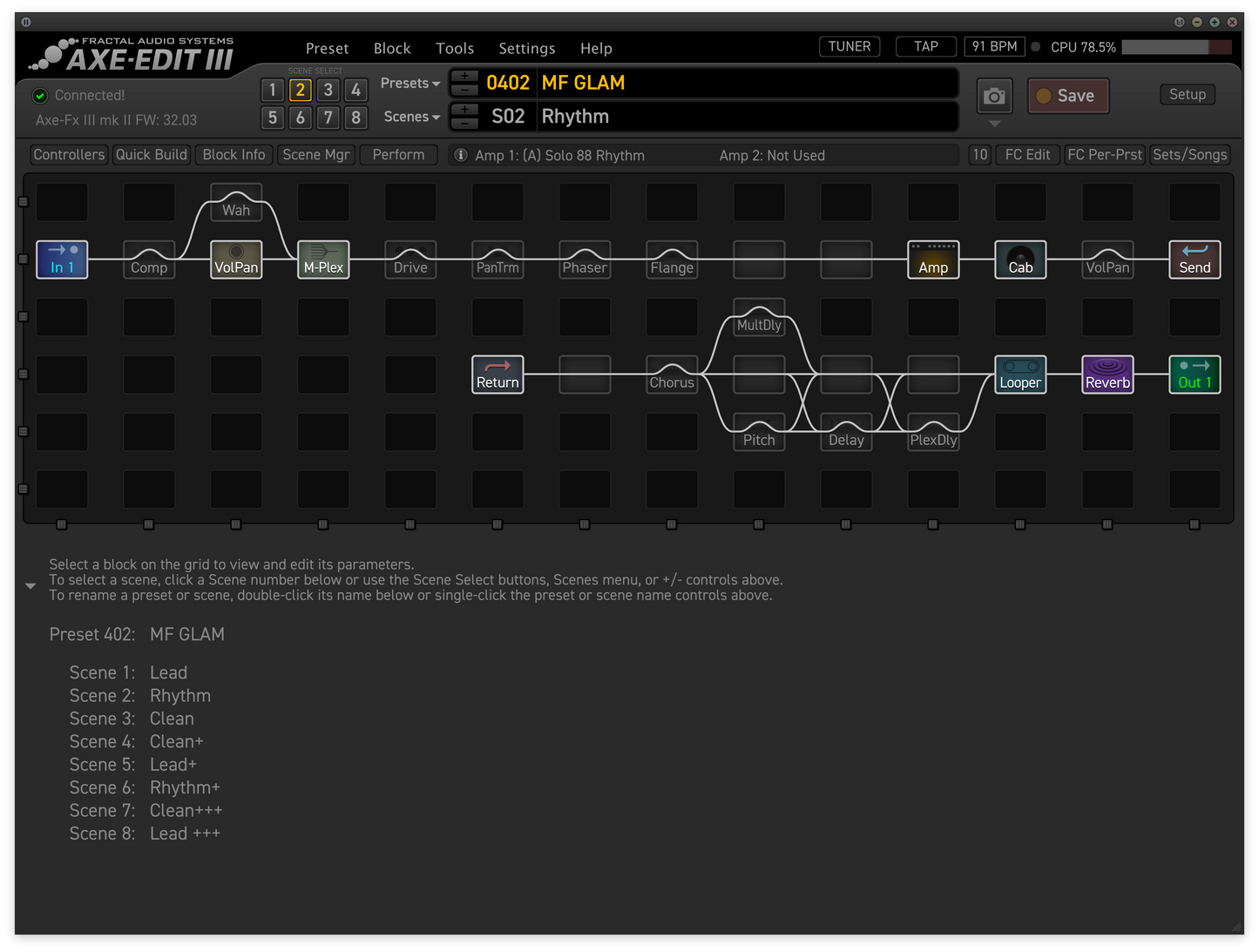Expand the arrow below the camera icon
The image size is (1259, 952).
point(994,124)
